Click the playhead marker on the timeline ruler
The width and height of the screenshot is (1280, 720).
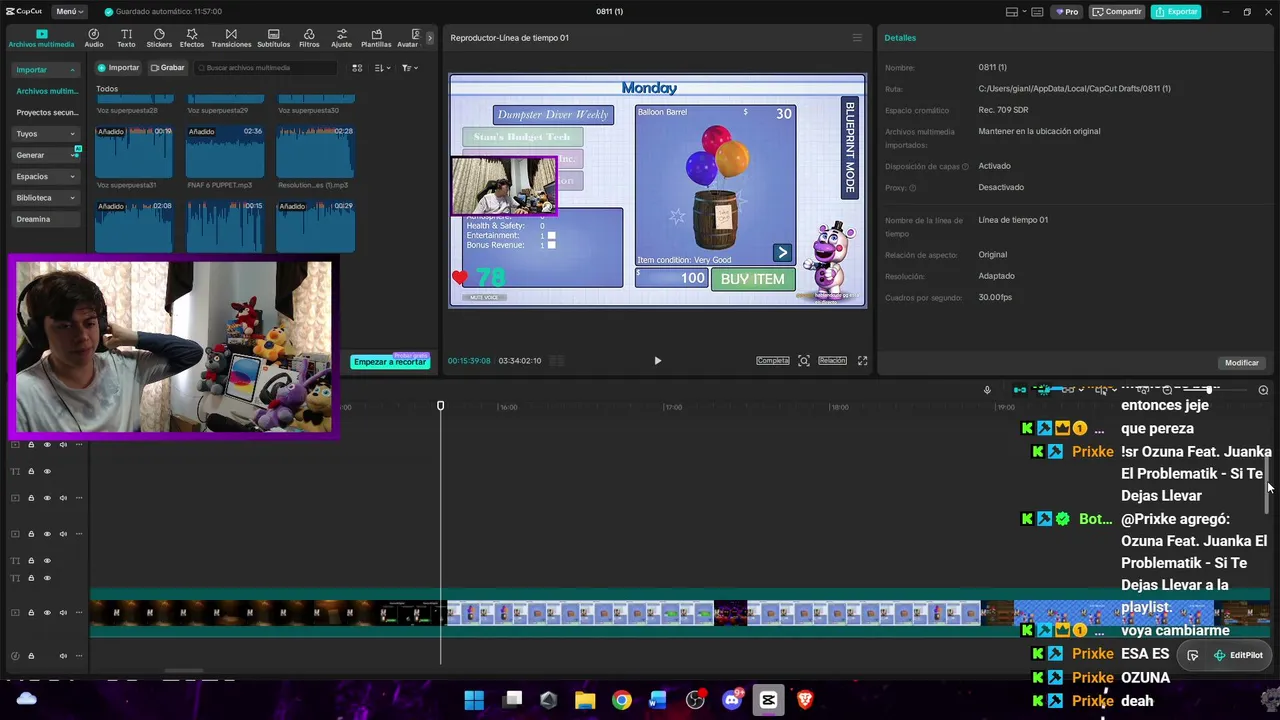440,406
